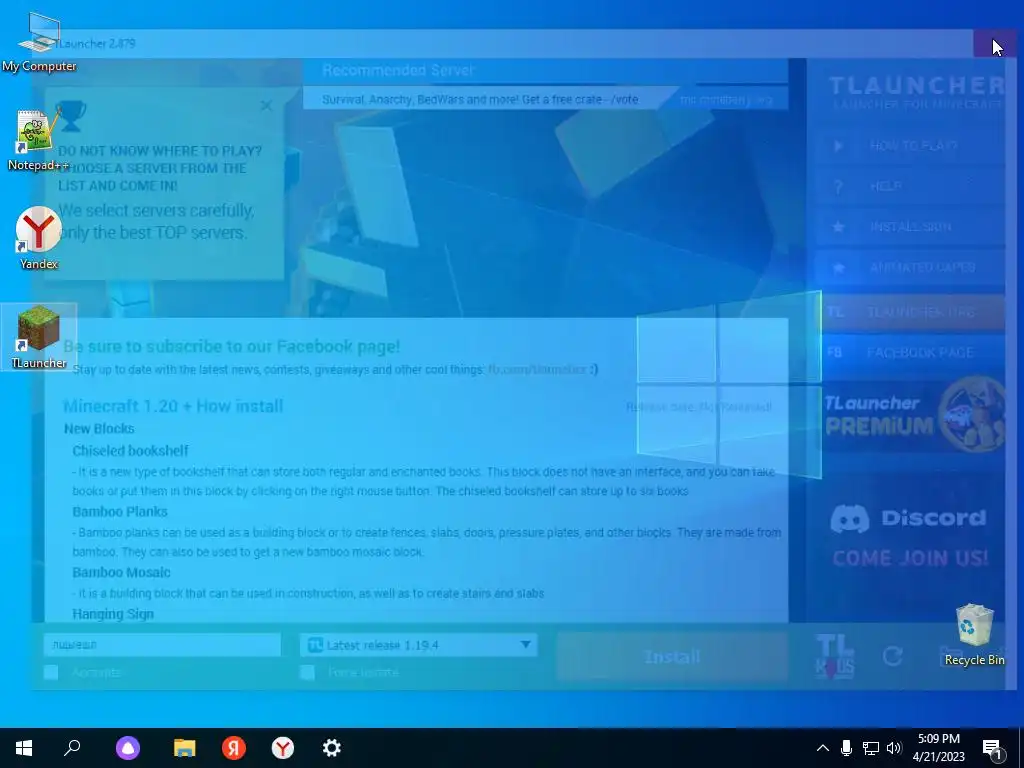Click the microphone tray icon
Screen dimensions: 1024x768
(846, 748)
